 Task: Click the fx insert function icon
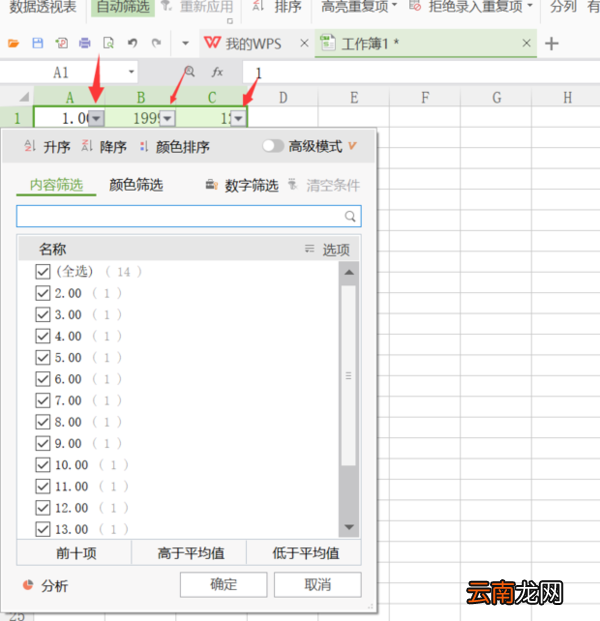[217, 72]
